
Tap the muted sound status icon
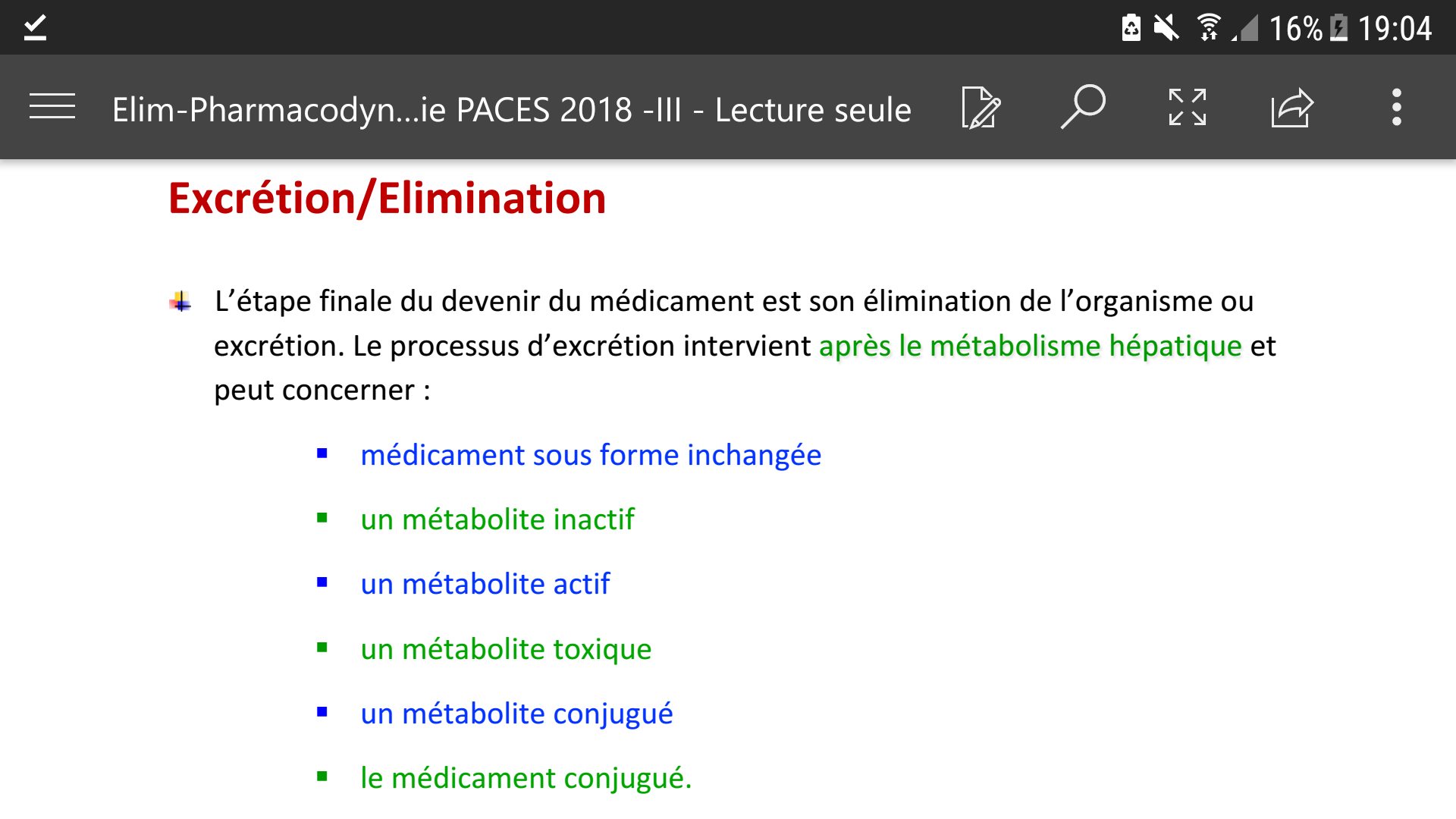point(1166,28)
